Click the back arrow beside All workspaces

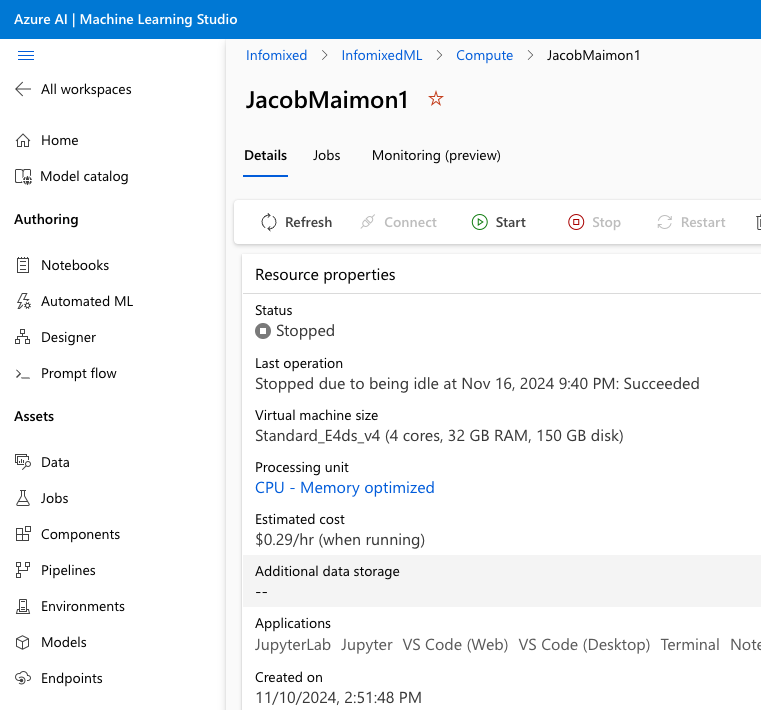(23, 89)
